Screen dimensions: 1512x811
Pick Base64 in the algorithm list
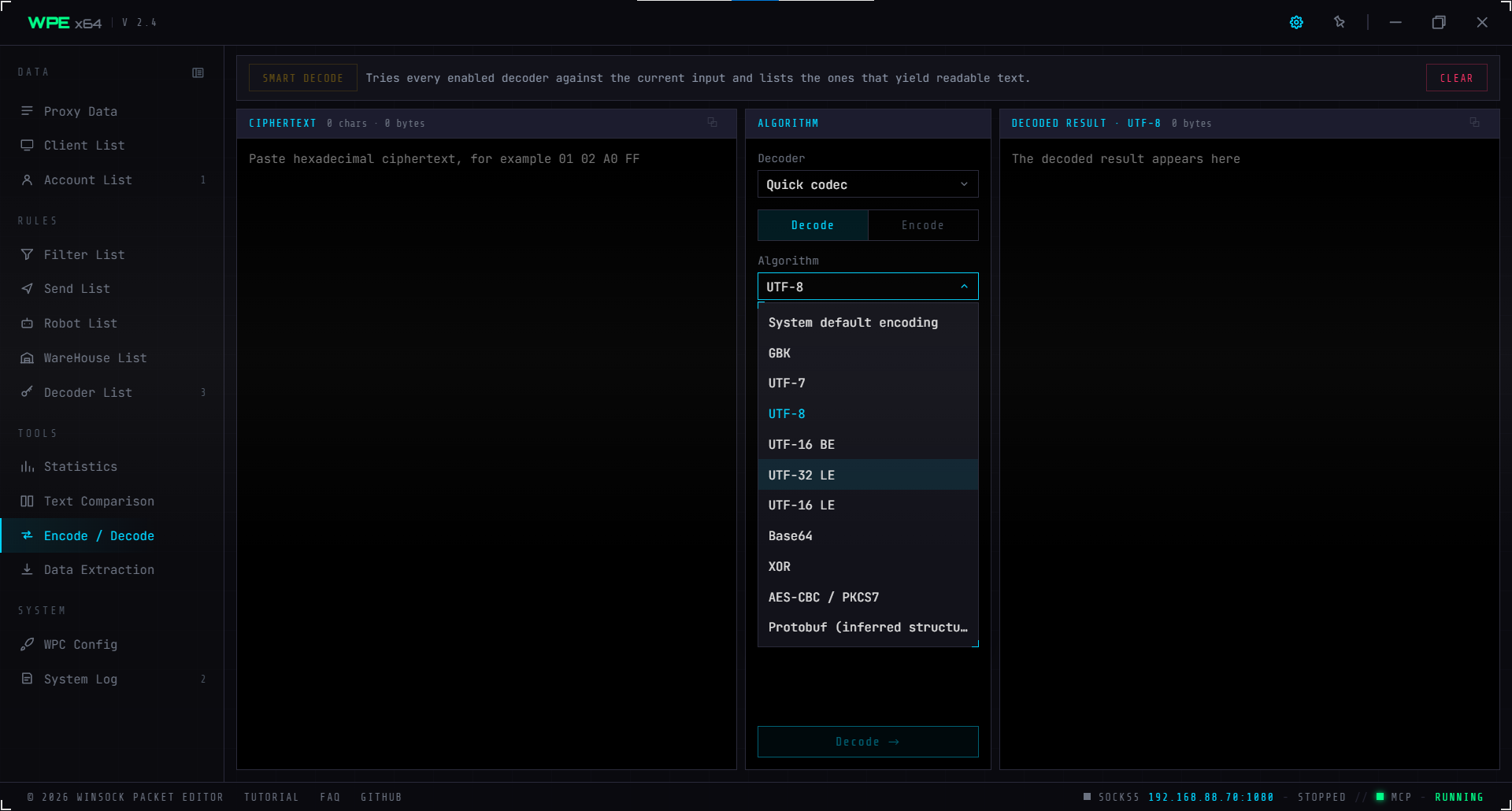868,536
